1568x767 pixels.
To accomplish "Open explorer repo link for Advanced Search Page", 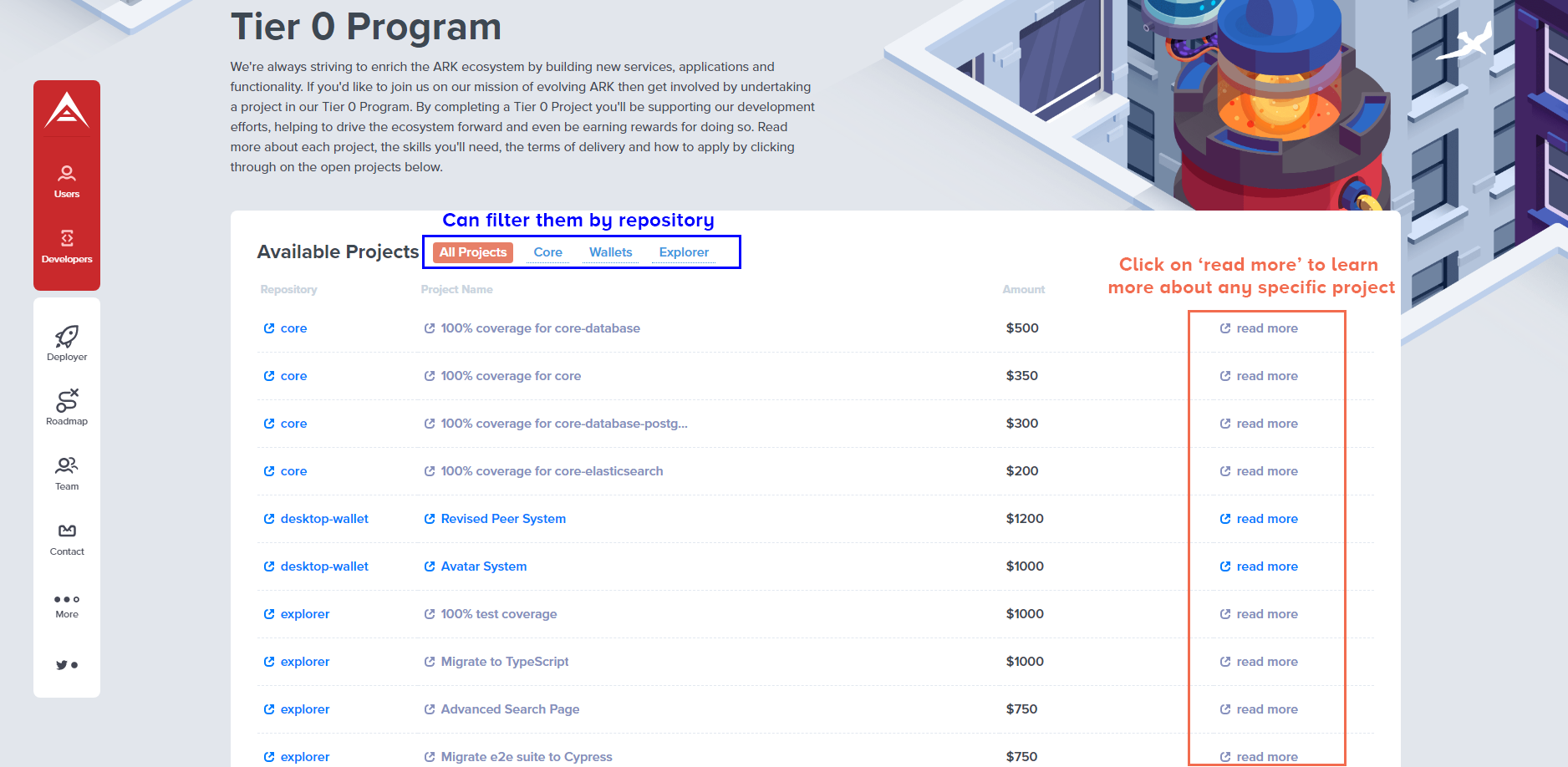I will tap(297, 709).
